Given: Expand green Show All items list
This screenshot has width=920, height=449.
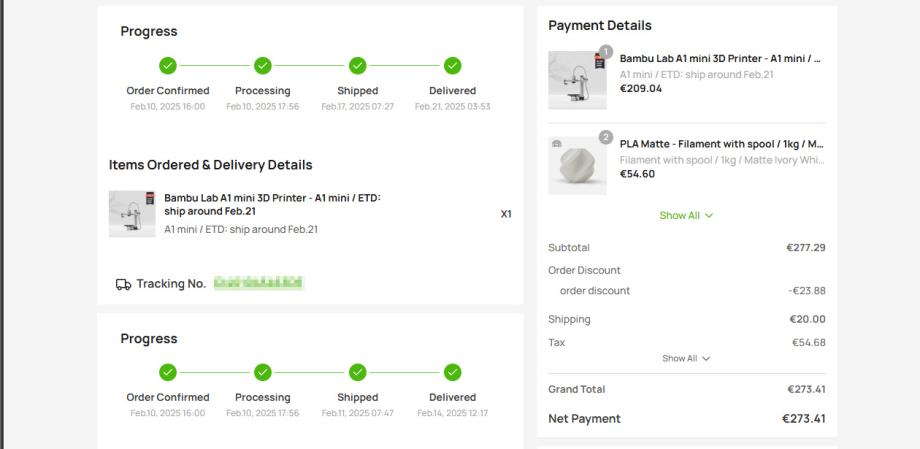Looking at the screenshot, I should pyautogui.click(x=686, y=215).
